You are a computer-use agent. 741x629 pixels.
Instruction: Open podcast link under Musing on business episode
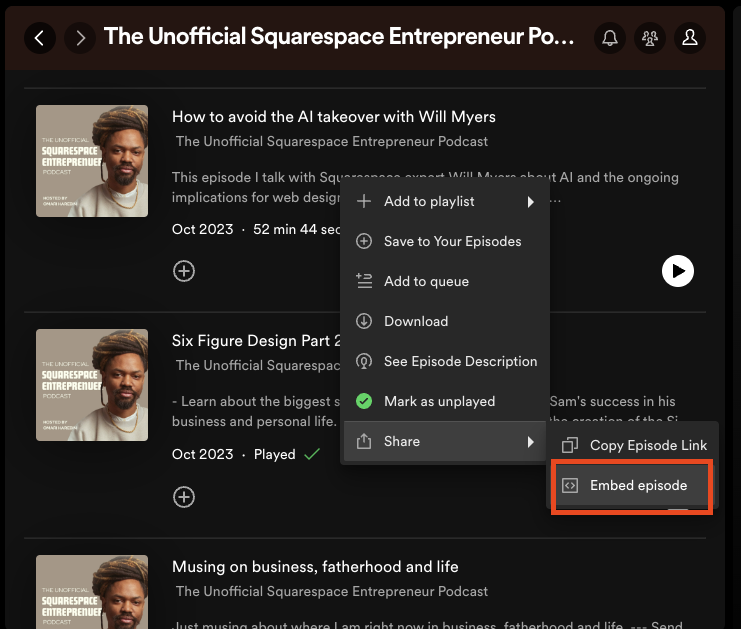coord(332,591)
